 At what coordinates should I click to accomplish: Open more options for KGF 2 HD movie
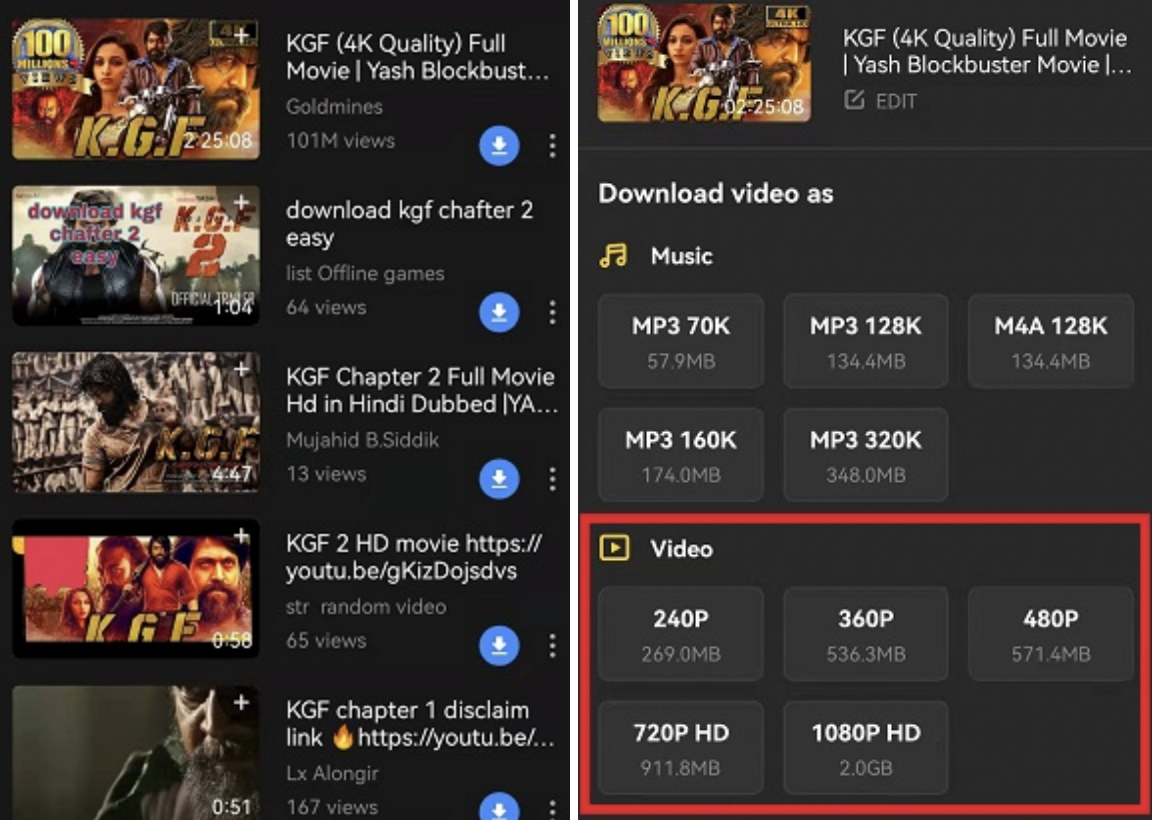pyautogui.click(x=552, y=646)
